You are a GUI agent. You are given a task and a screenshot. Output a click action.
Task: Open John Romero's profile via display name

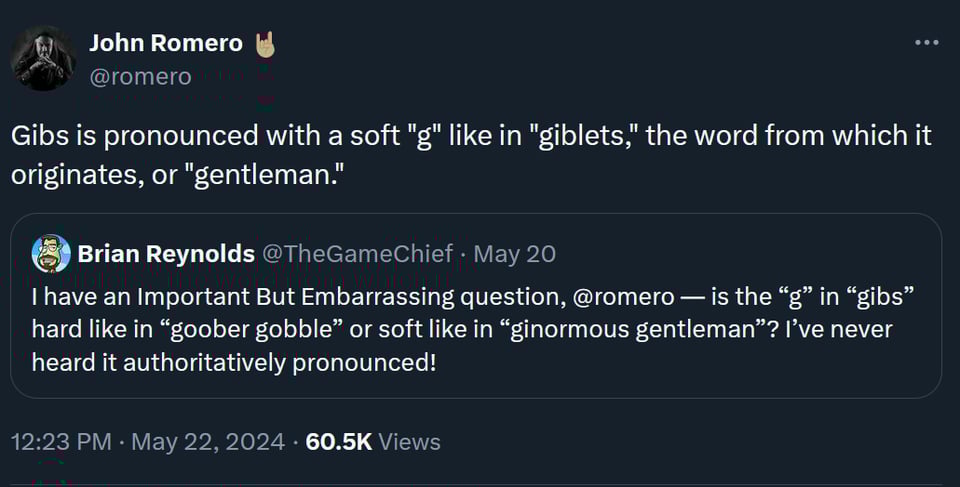(x=166, y=43)
